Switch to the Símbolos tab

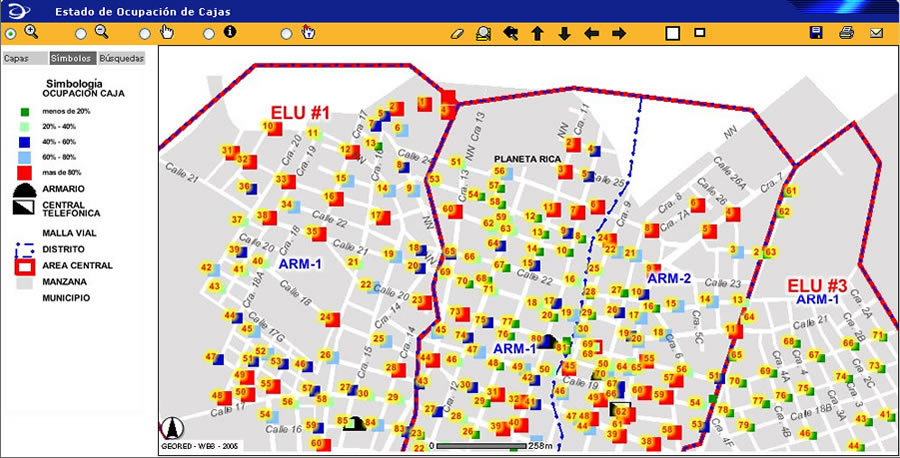pyautogui.click(x=72, y=59)
